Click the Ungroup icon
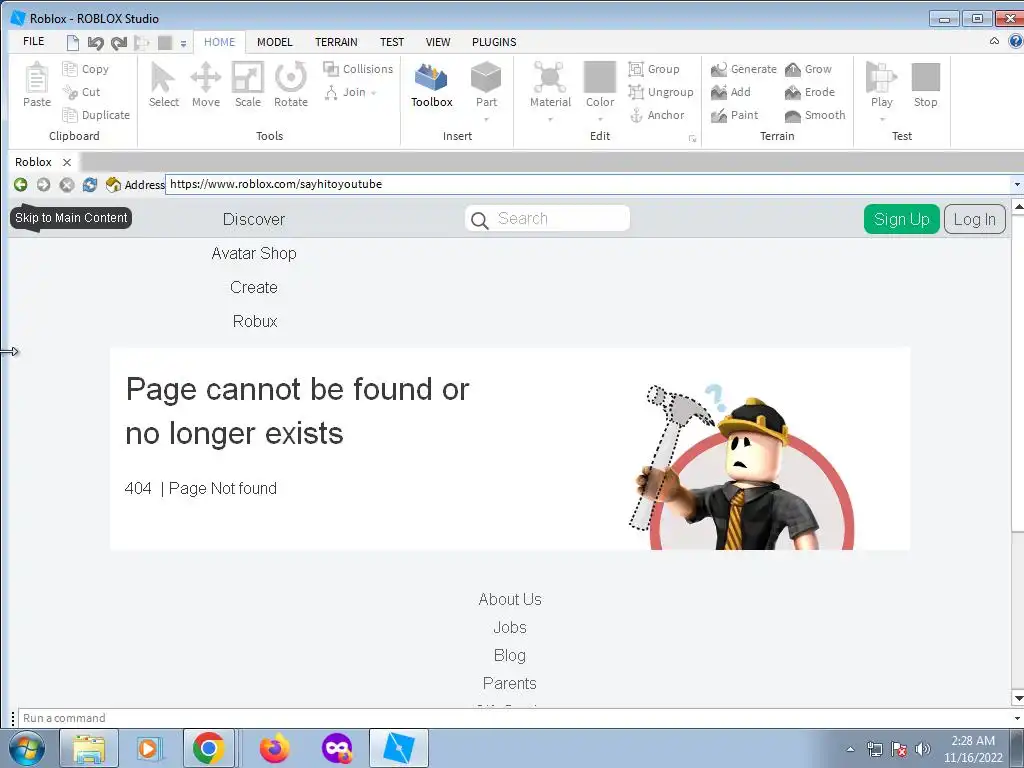Viewport: 1024px width, 768px height. click(636, 92)
